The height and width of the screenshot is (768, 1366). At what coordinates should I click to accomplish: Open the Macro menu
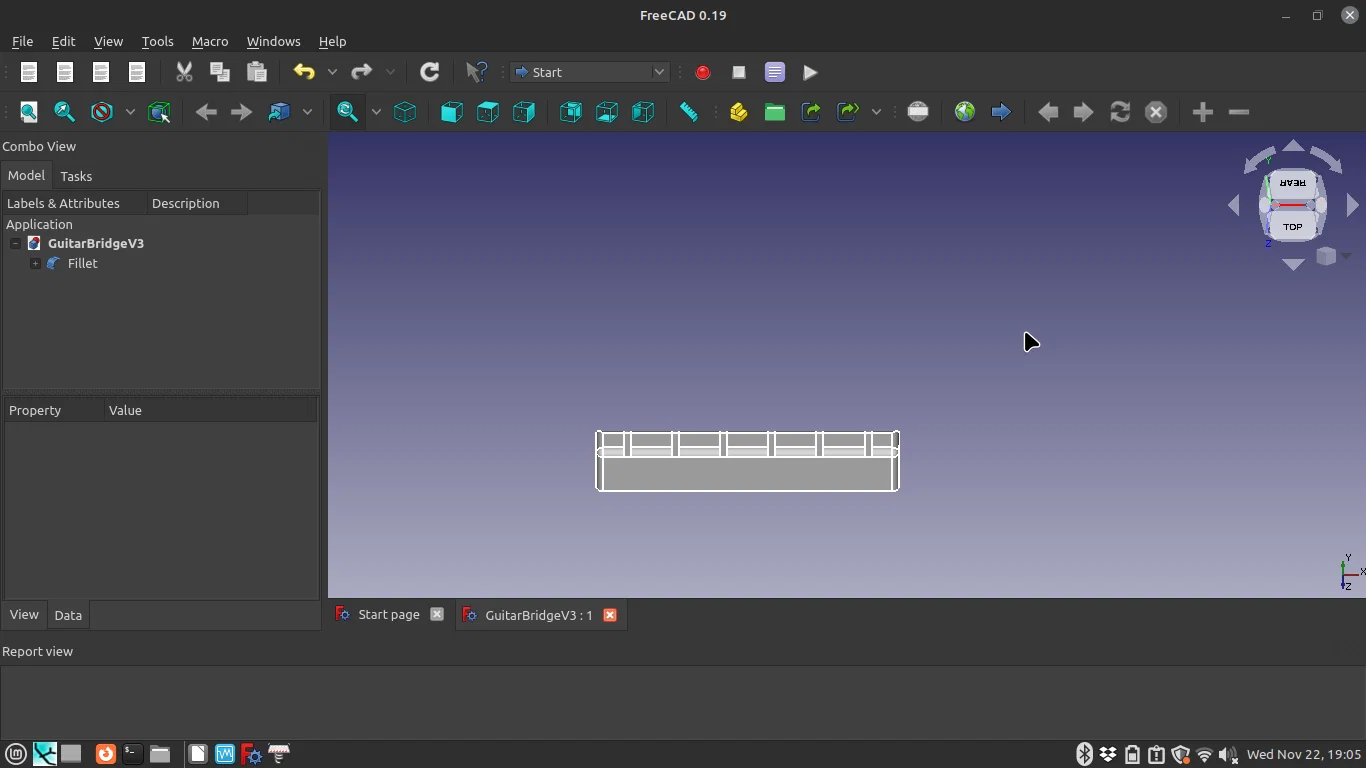[210, 41]
